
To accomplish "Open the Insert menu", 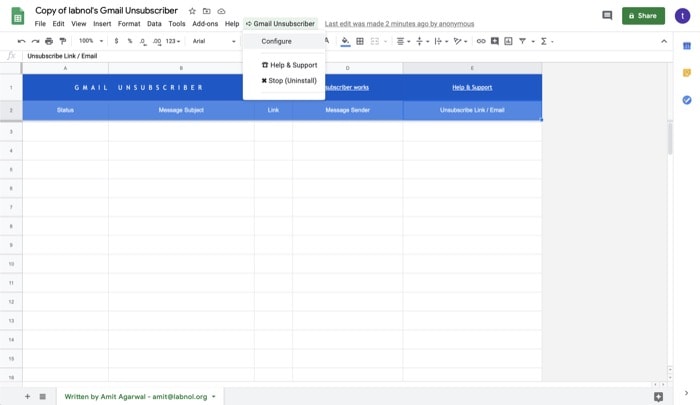I will point(102,24).
